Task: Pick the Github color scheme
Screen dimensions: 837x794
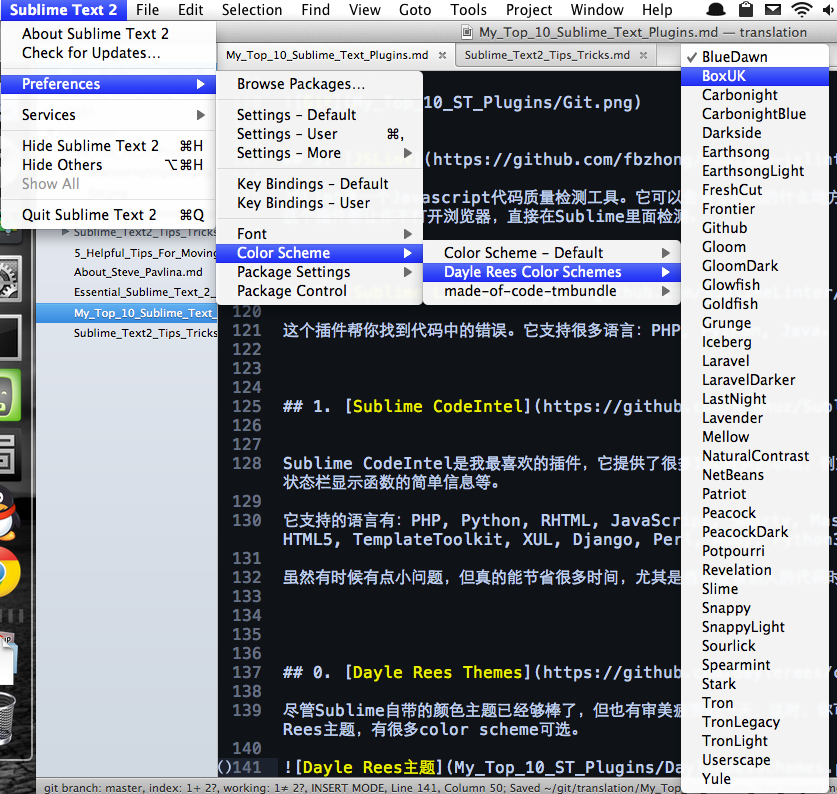Action: coord(755,227)
